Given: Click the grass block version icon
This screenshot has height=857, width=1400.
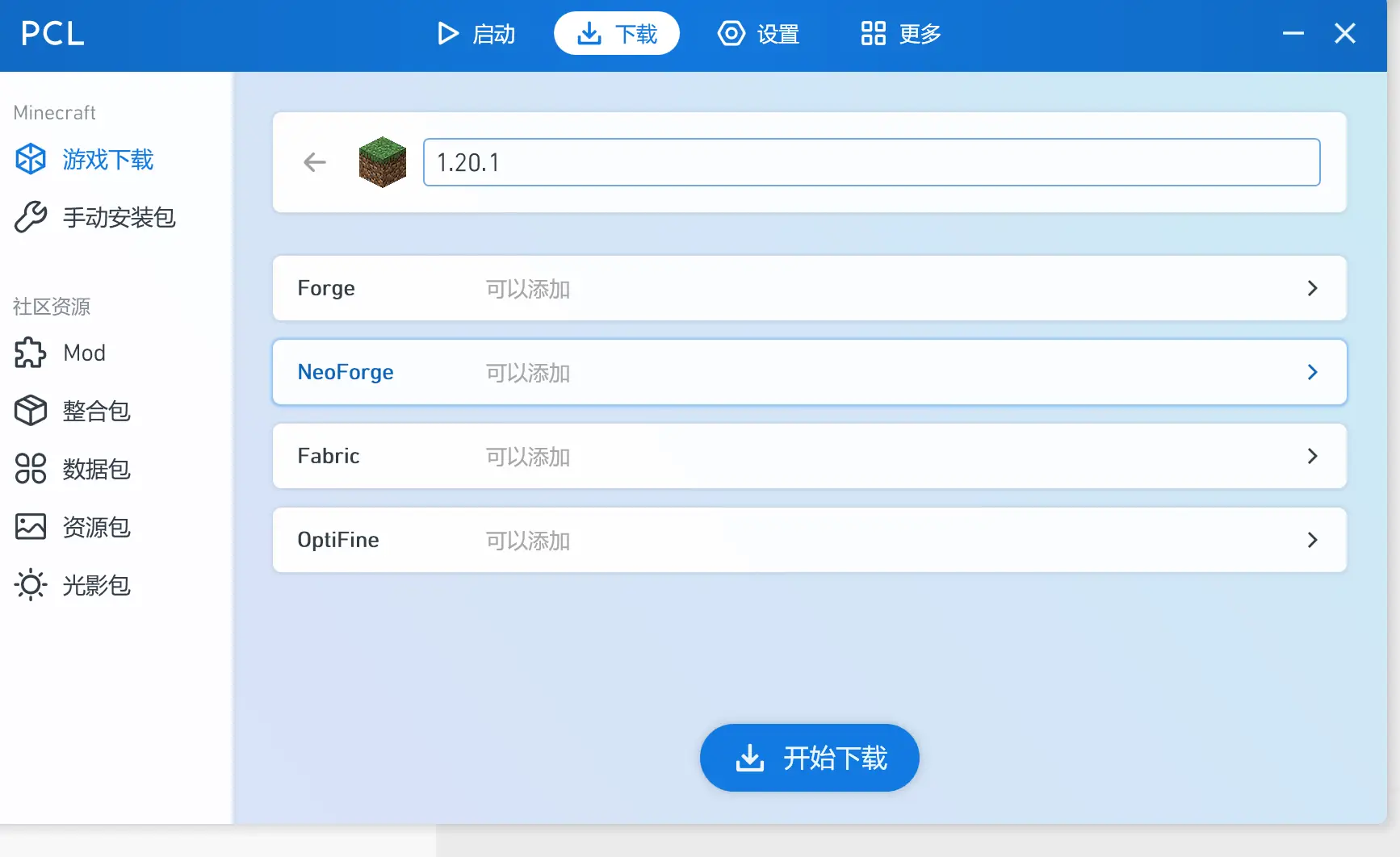Looking at the screenshot, I should [383, 162].
